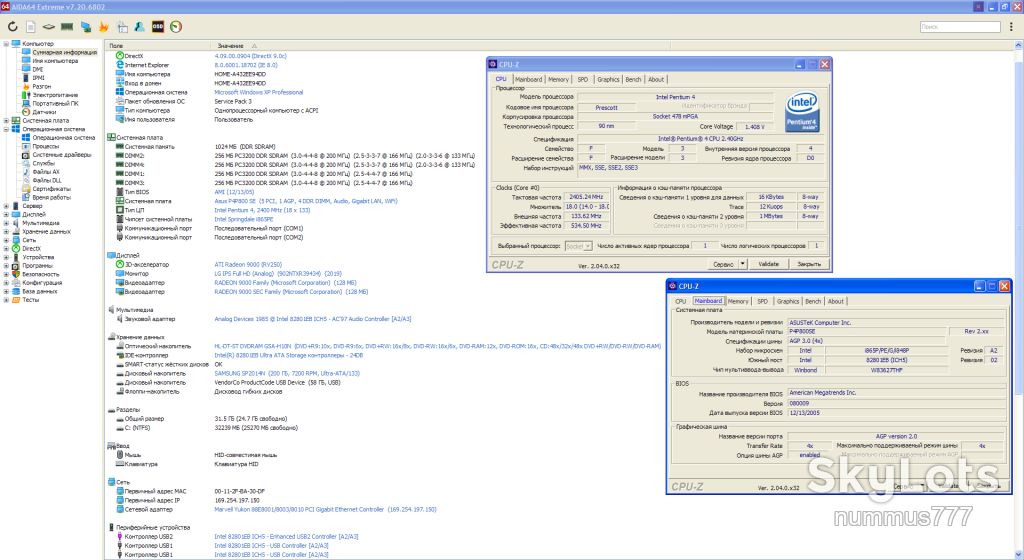Select Портативный ПК tree item

point(55,103)
